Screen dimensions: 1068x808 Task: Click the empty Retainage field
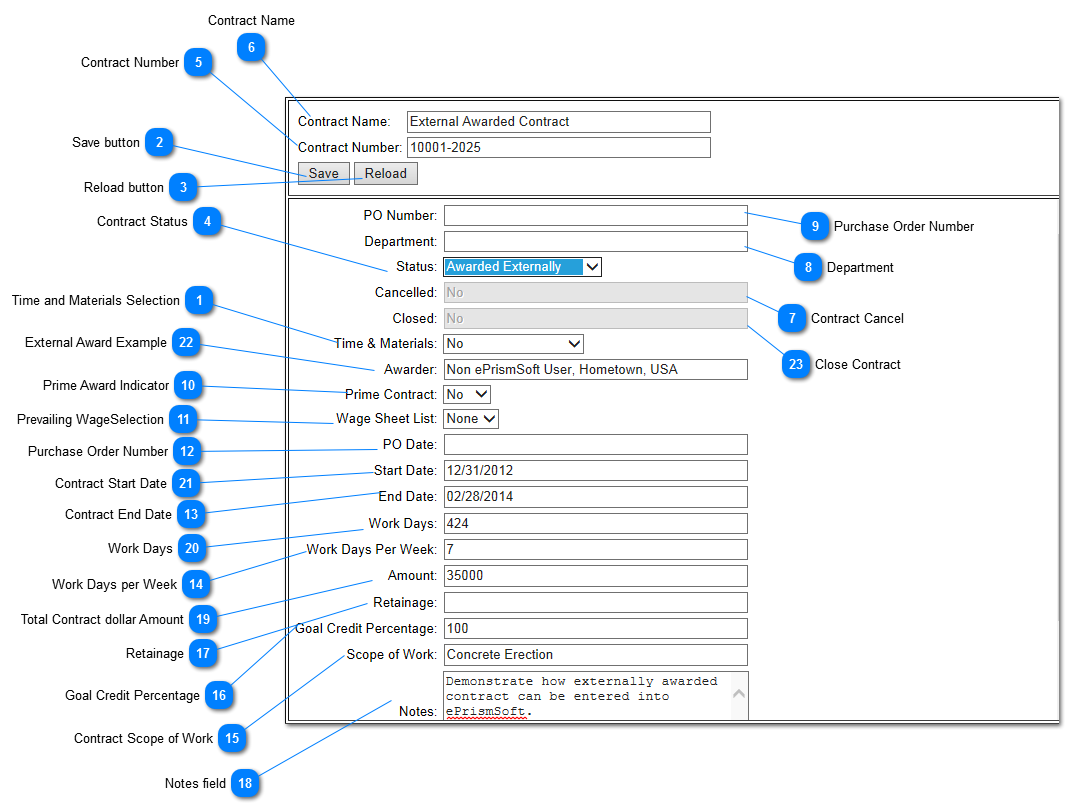coord(595,603)
